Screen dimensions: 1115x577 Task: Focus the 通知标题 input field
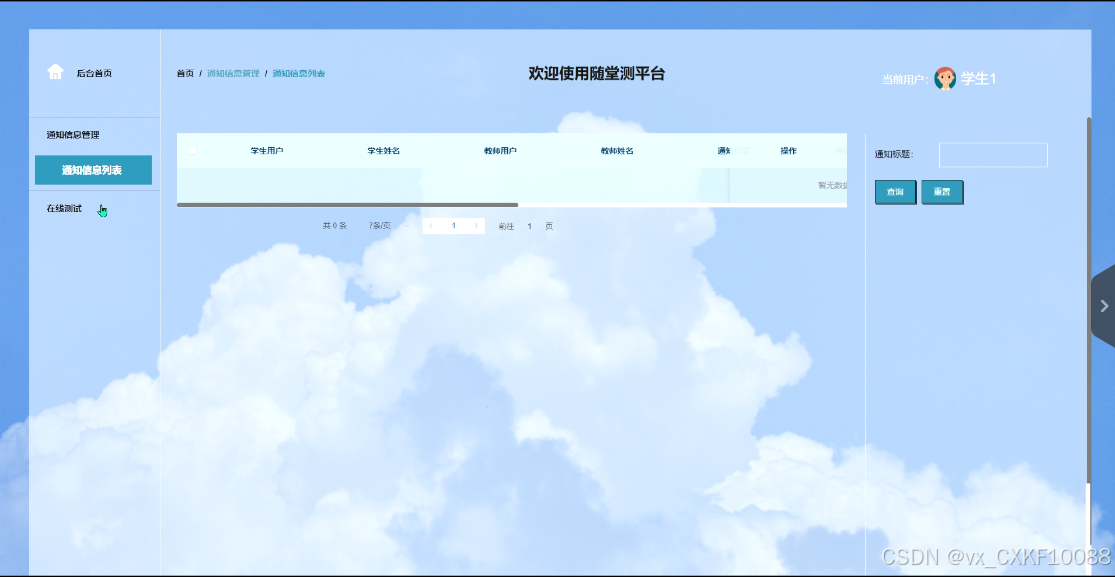point(993,155)
